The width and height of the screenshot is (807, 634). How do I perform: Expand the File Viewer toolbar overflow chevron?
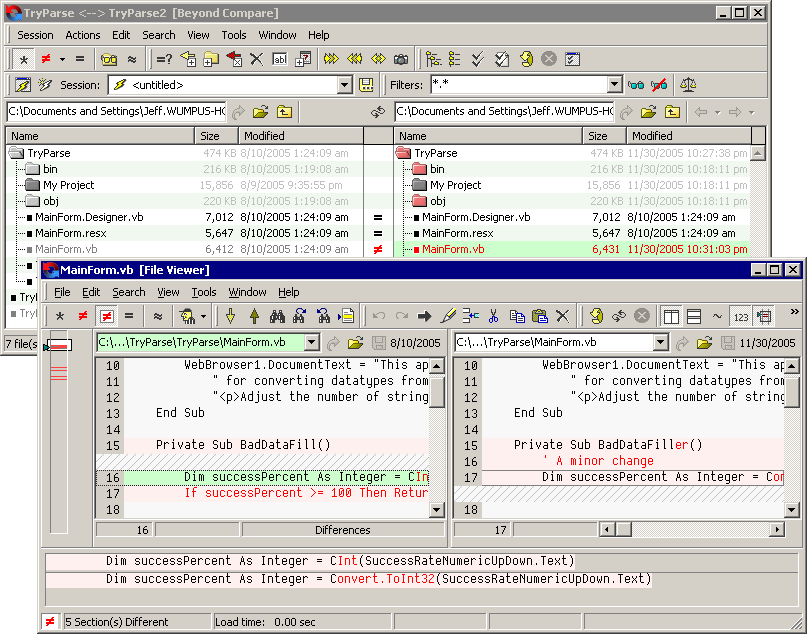coord(795,311)
